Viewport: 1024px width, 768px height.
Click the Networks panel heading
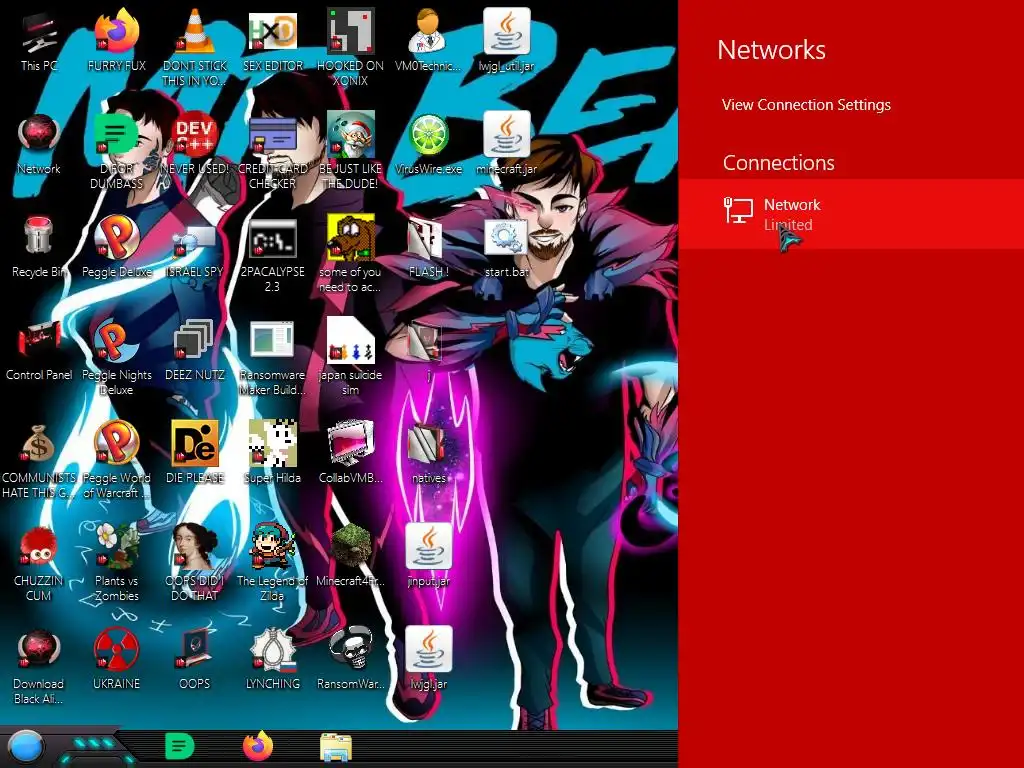[x=771, y=50]
